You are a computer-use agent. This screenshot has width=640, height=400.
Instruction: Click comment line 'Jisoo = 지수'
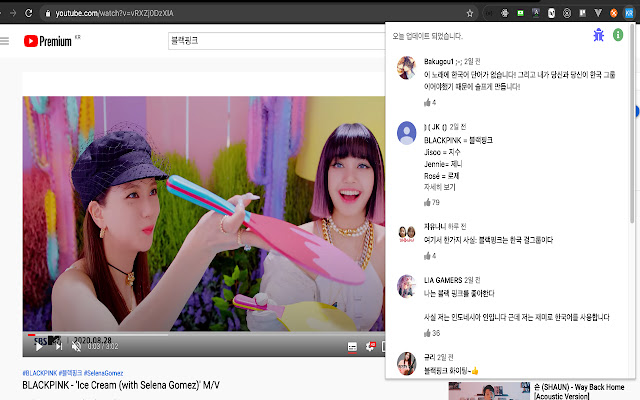click(442, 152)
